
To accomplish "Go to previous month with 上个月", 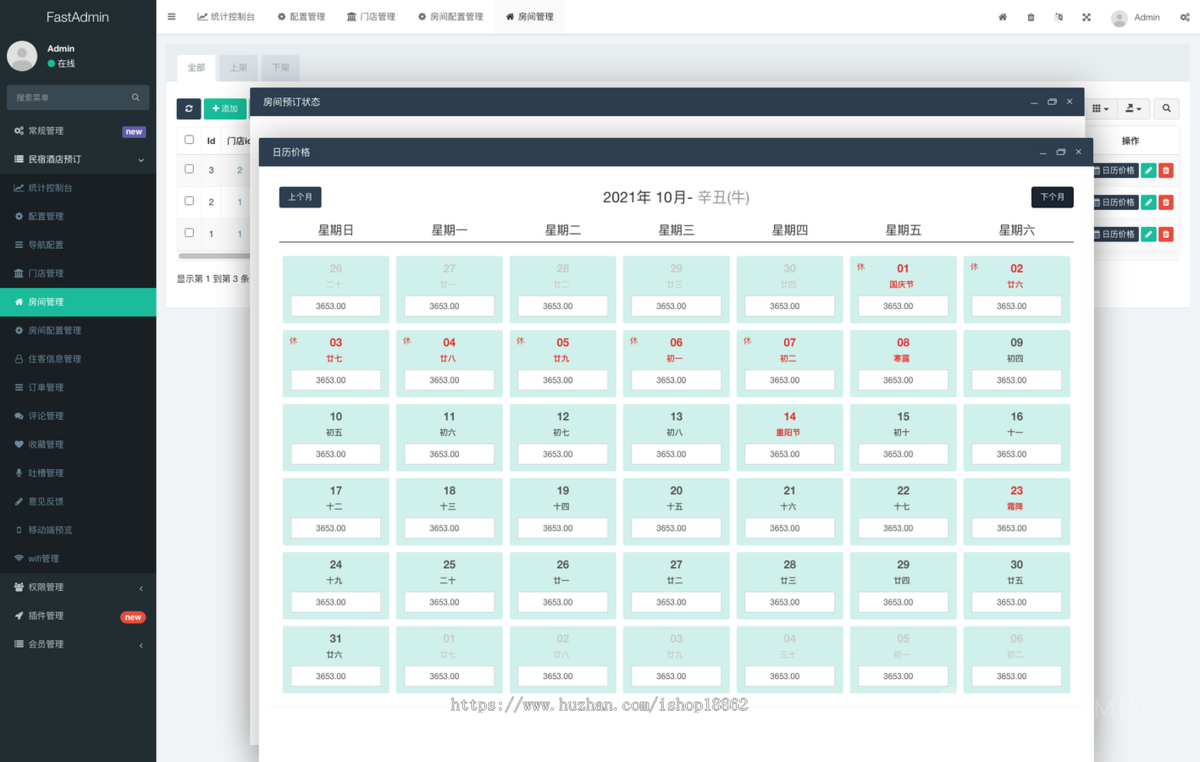I will [300, 197].
